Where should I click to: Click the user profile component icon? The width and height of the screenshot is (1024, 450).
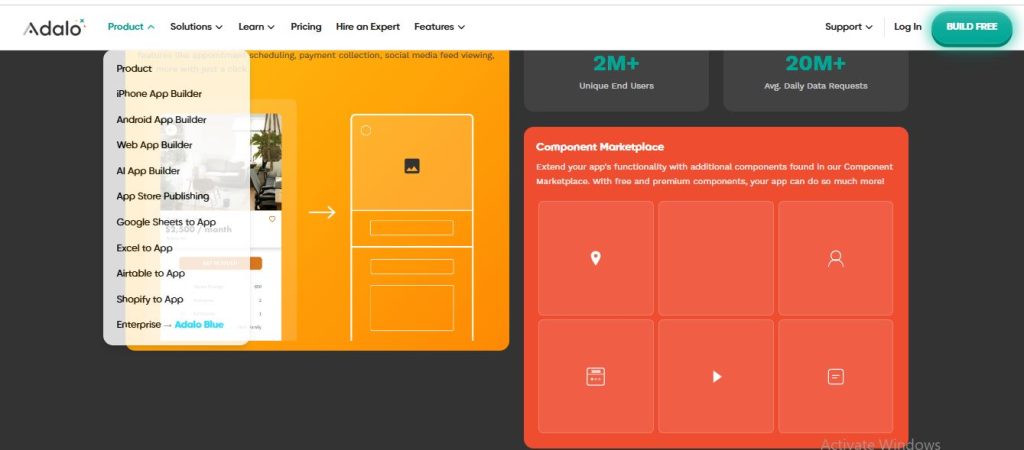point(835,259)
